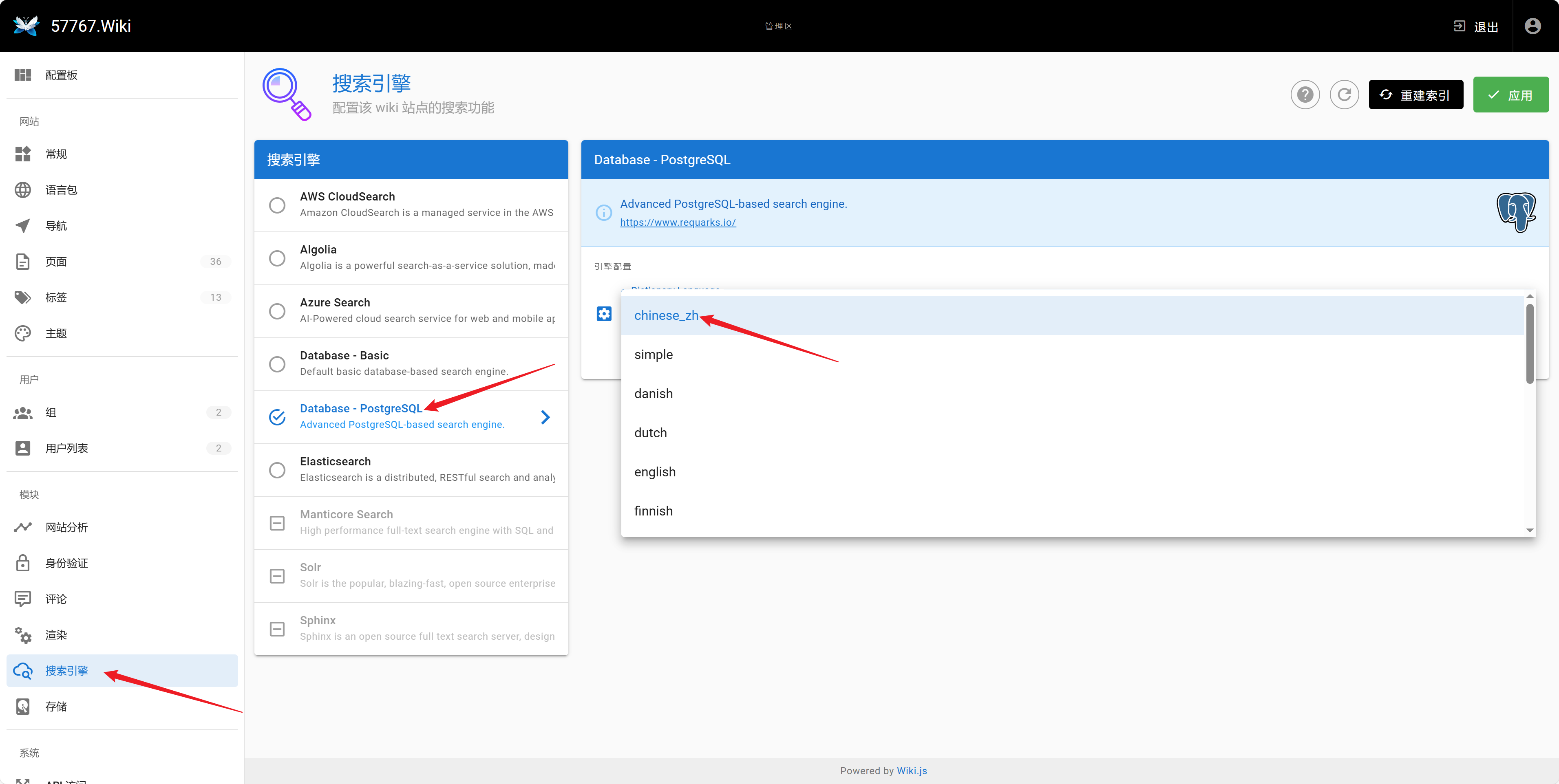
Task: Open the 存储 sidebar item
Action: (122, 707)
